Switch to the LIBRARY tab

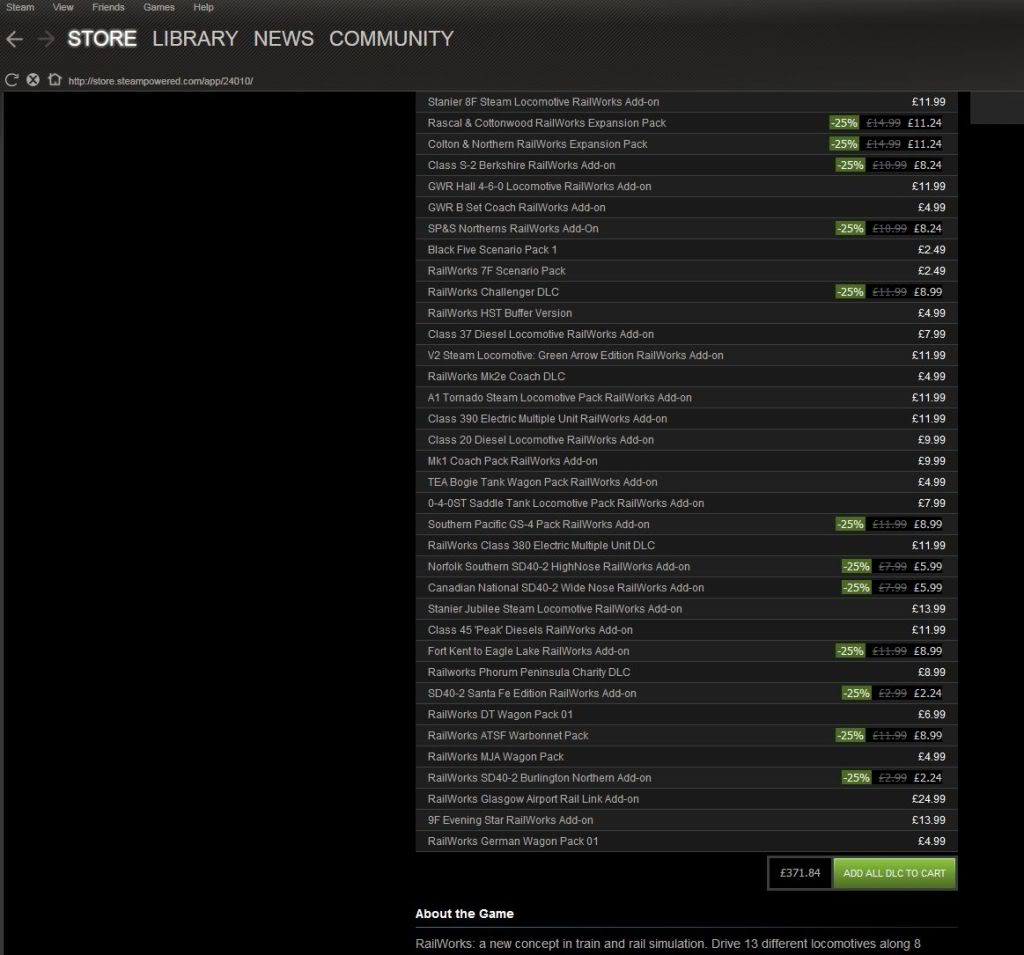coord(195,39)
